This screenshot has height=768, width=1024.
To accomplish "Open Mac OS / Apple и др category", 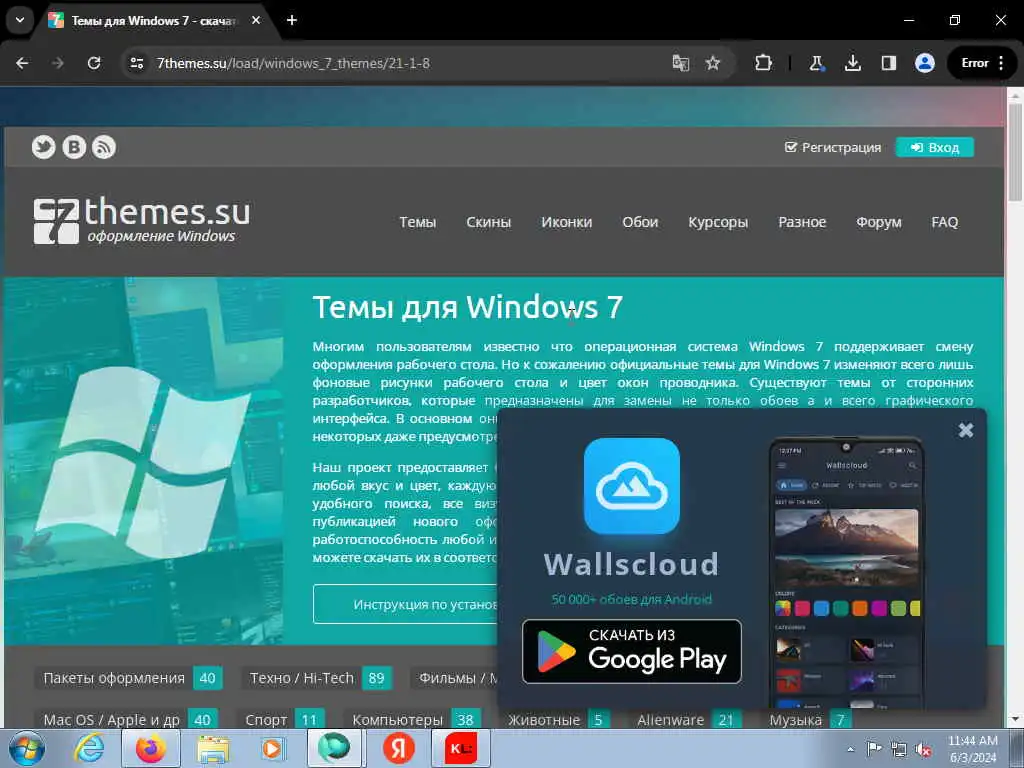I will [125, 720].
